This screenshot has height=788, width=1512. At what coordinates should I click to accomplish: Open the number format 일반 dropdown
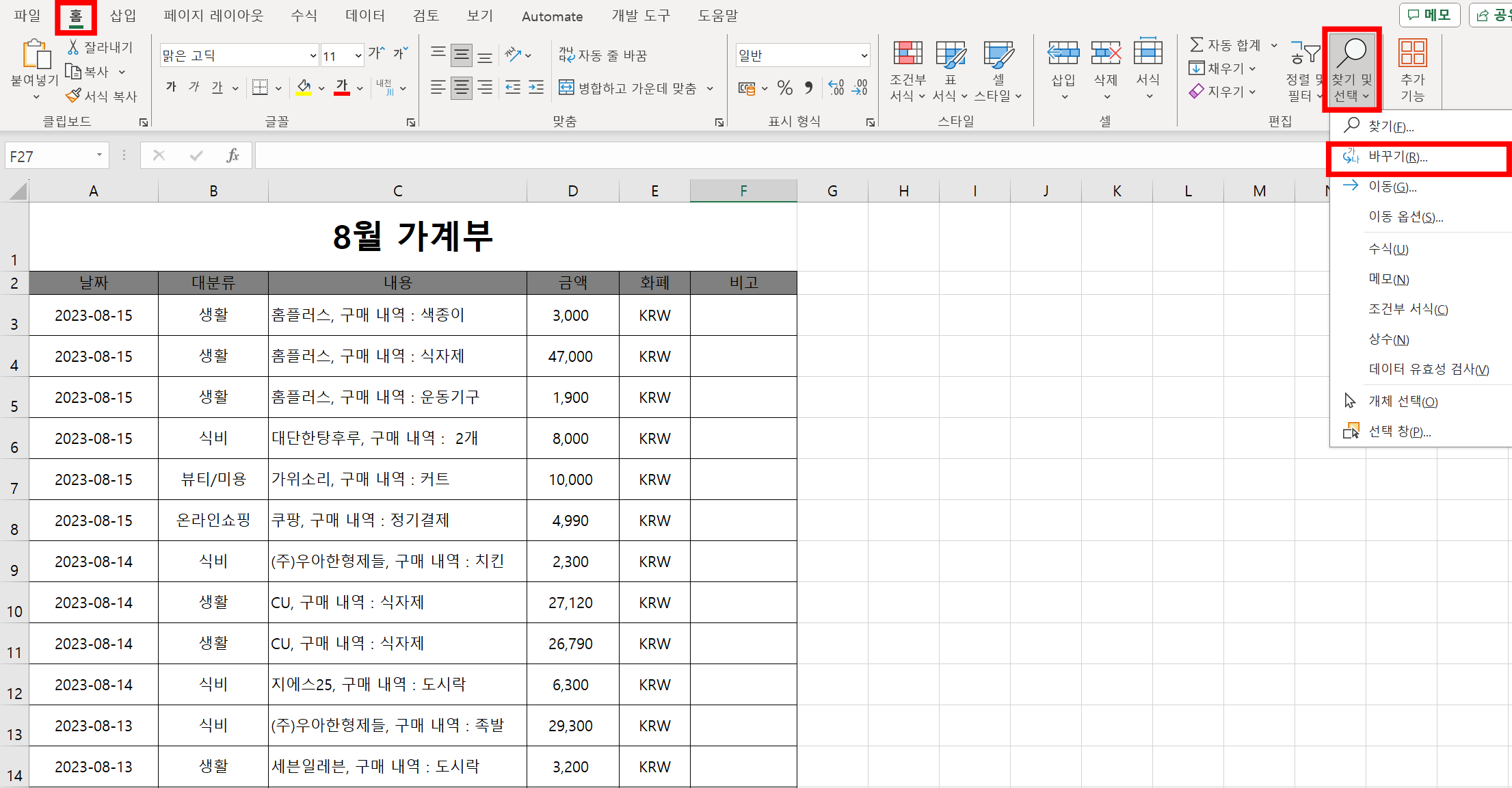[864, 55]
